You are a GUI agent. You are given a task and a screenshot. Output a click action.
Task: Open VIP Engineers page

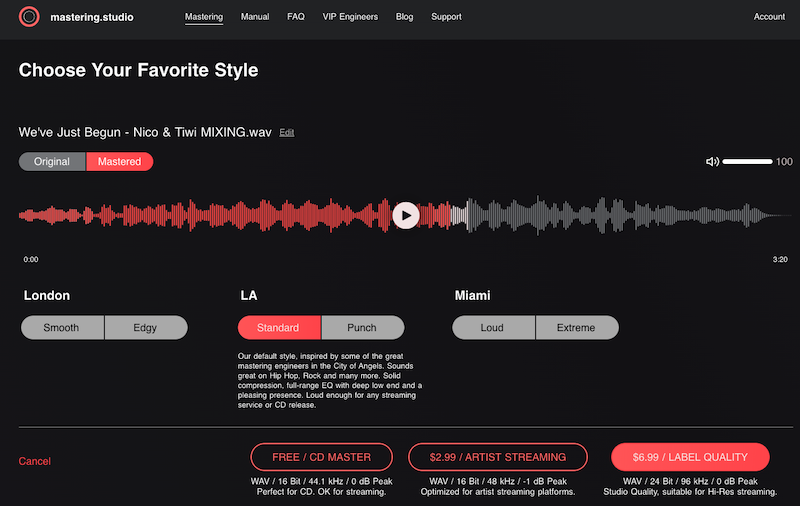pos(350,17)
